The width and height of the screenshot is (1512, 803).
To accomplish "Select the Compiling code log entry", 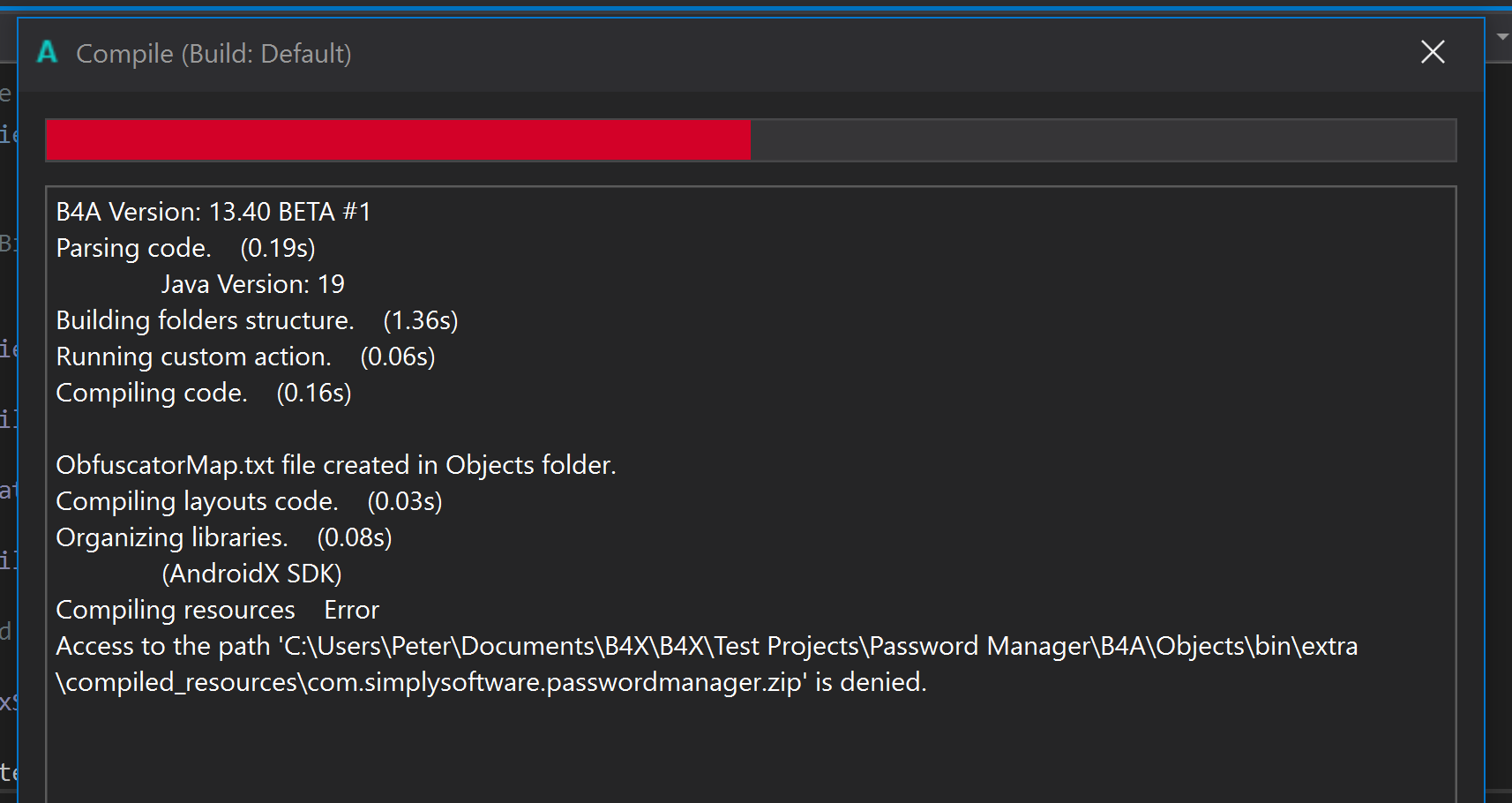I will tap(203, 393).
